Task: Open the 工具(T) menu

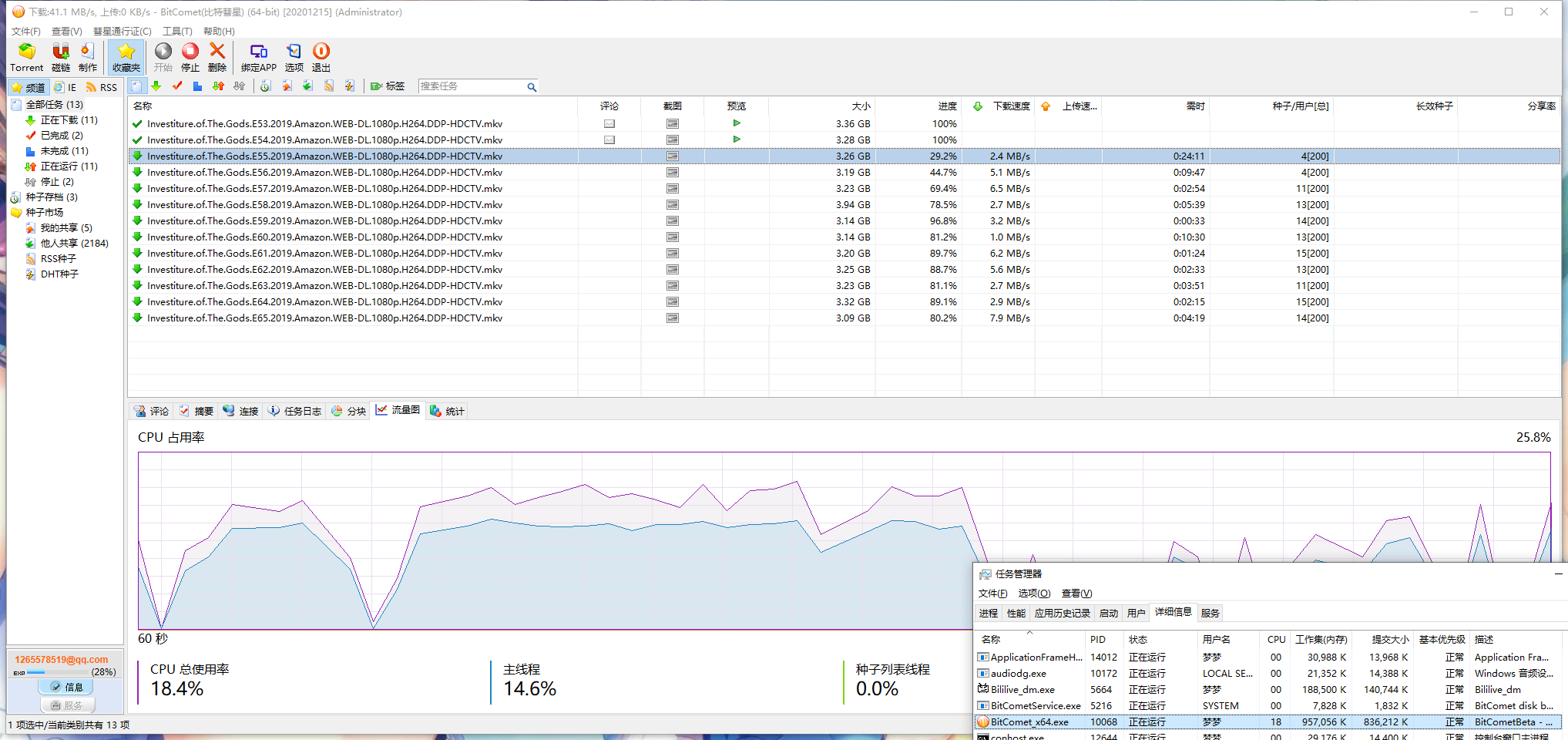Action: 177,31
